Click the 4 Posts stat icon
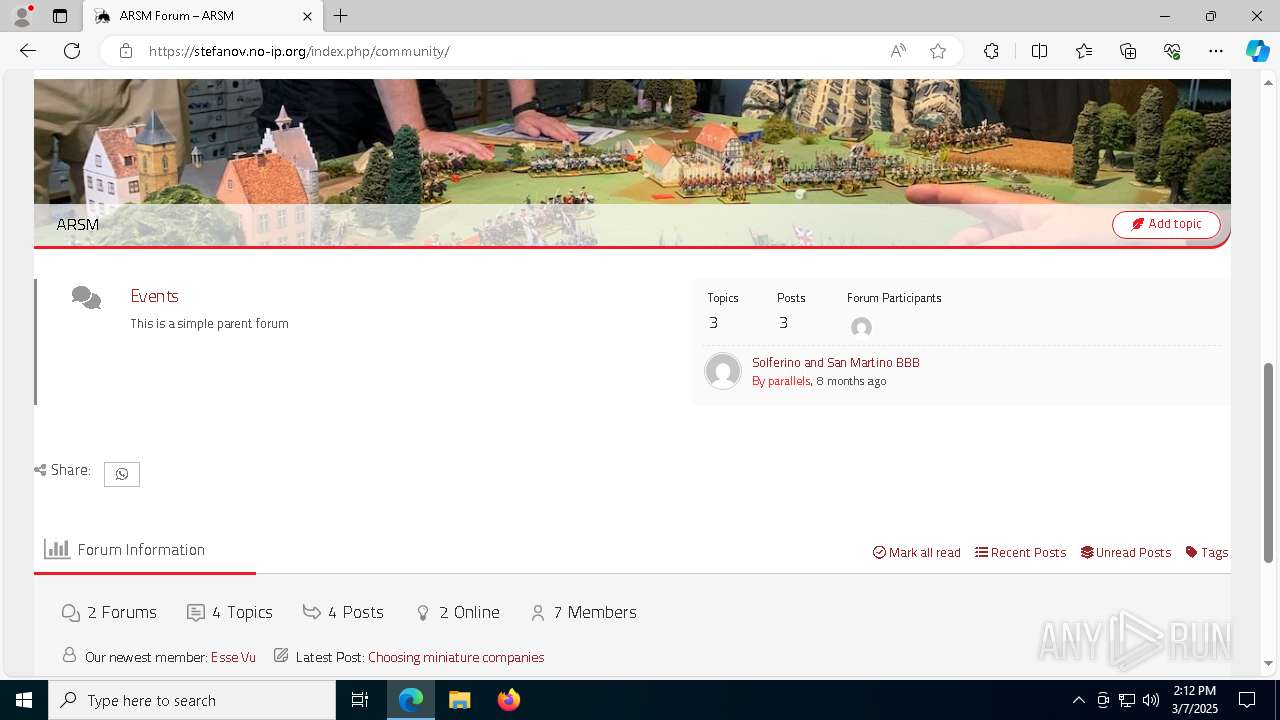Image resolution: width=1280 pixels, height=720 pixels. click(x=312, y=612)
